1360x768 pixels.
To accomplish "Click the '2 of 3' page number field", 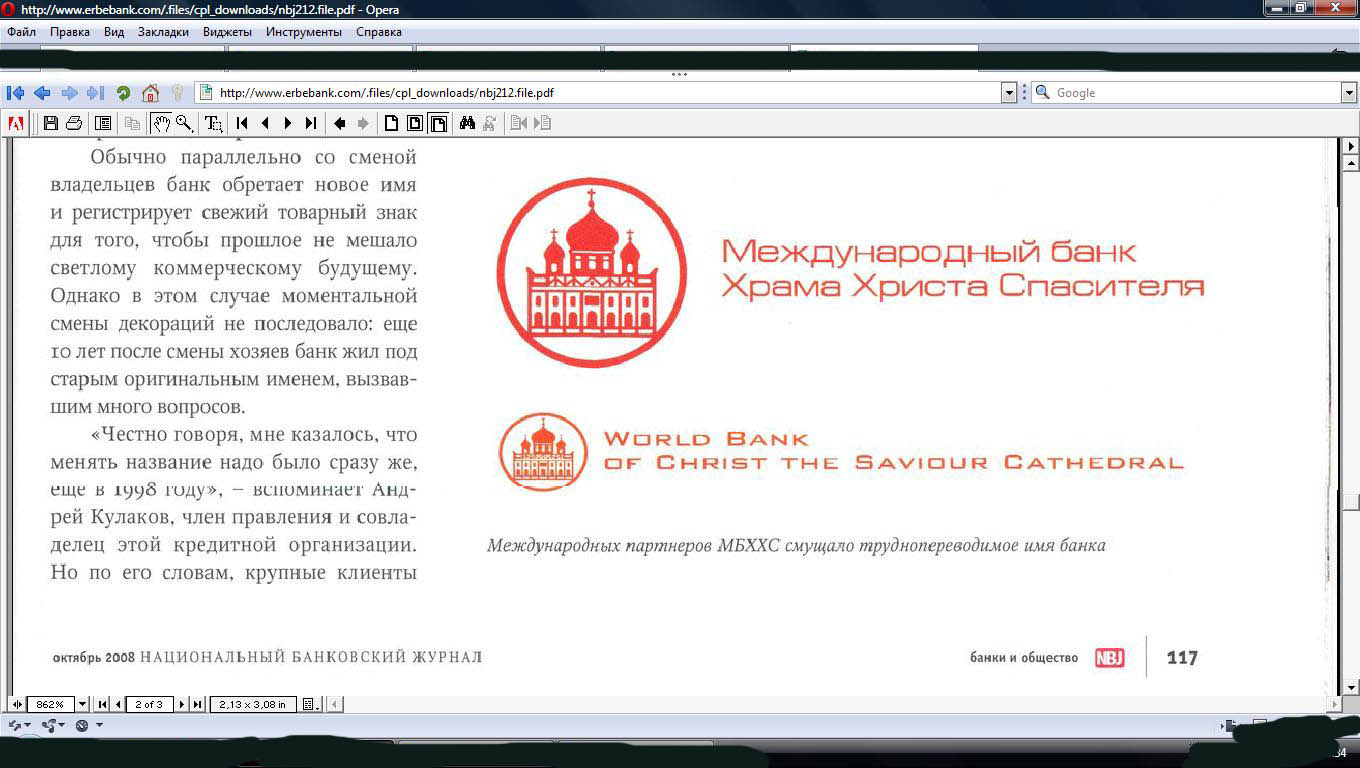I will pyautogui.click(x=150, y=704).
